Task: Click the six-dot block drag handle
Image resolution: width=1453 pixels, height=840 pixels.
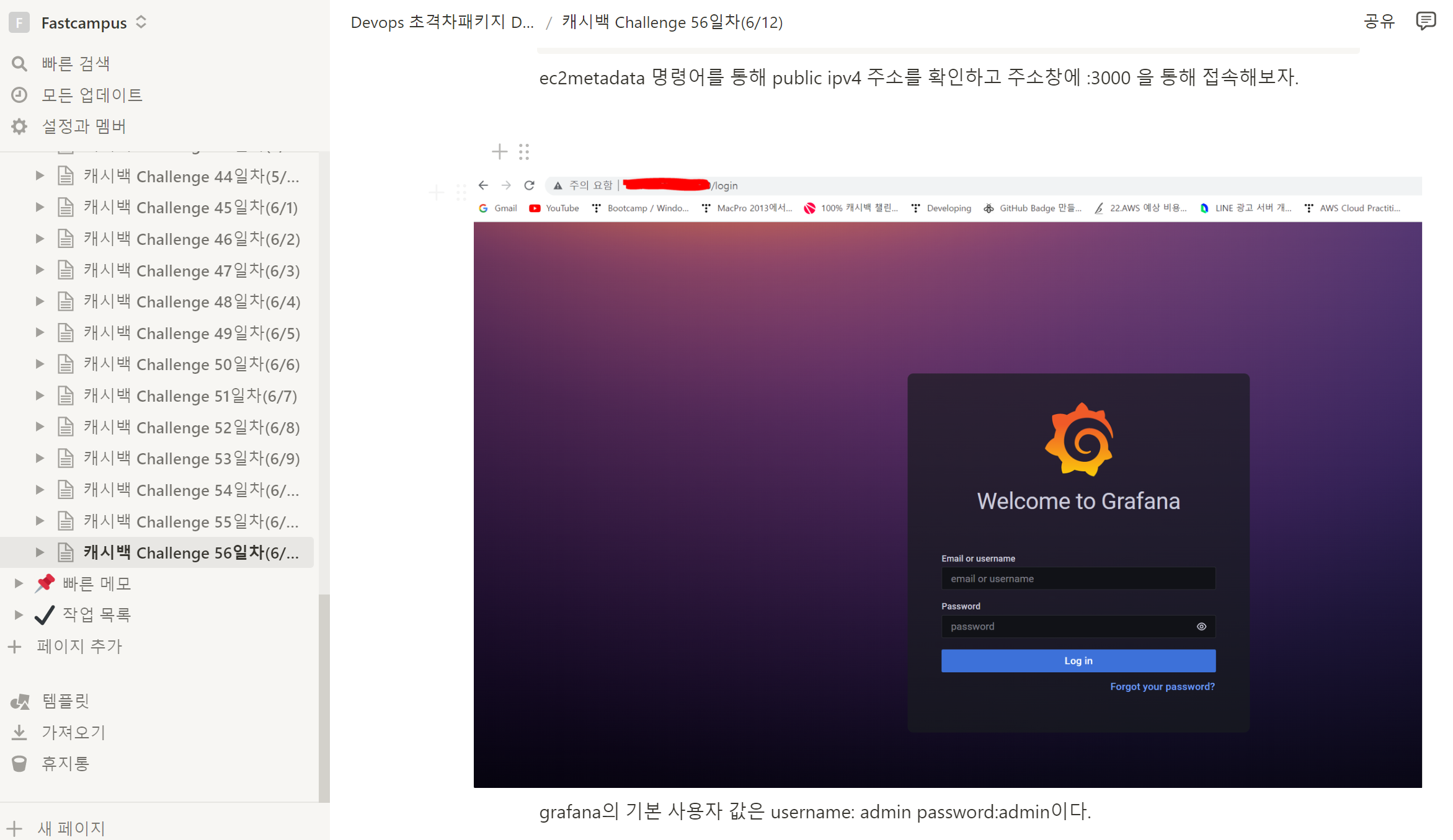Action: [524, 152]
